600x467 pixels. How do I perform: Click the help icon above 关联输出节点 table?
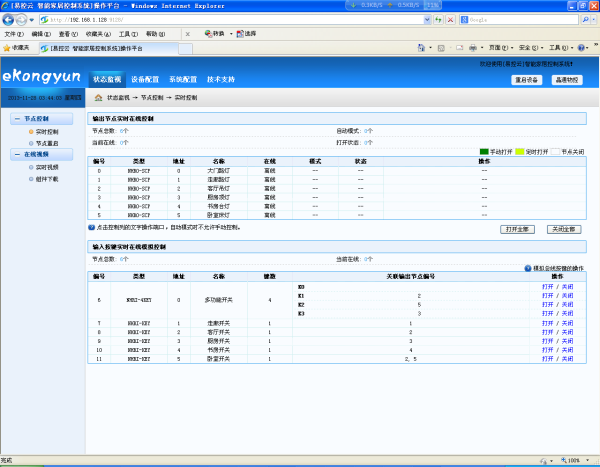coord(528,268)
